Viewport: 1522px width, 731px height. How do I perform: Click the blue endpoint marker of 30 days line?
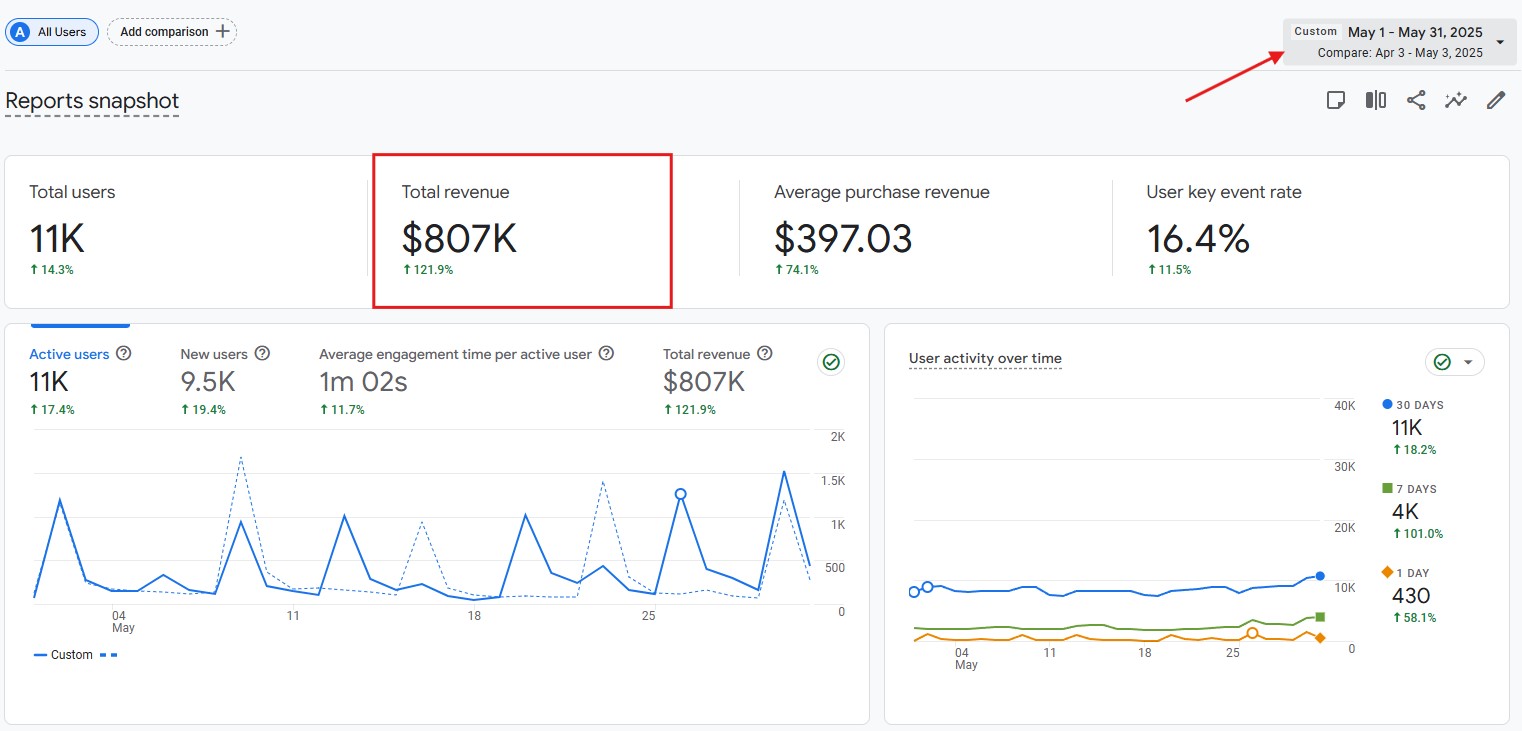click(x=1320, y=576)
